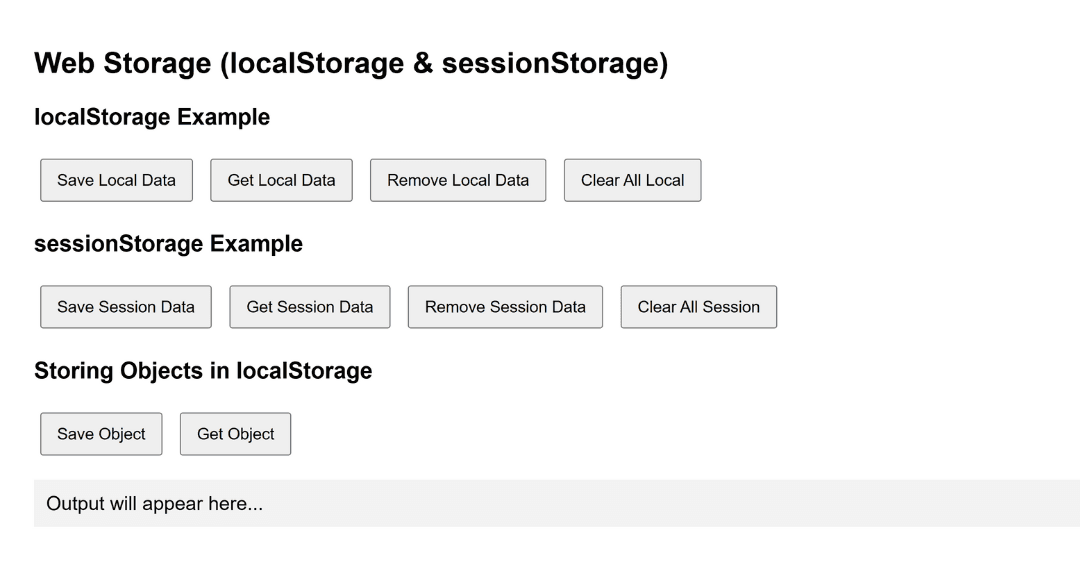Click the Save Local Data button
The width and height of the screenshot is (1080, 578).
click(116, 180)
